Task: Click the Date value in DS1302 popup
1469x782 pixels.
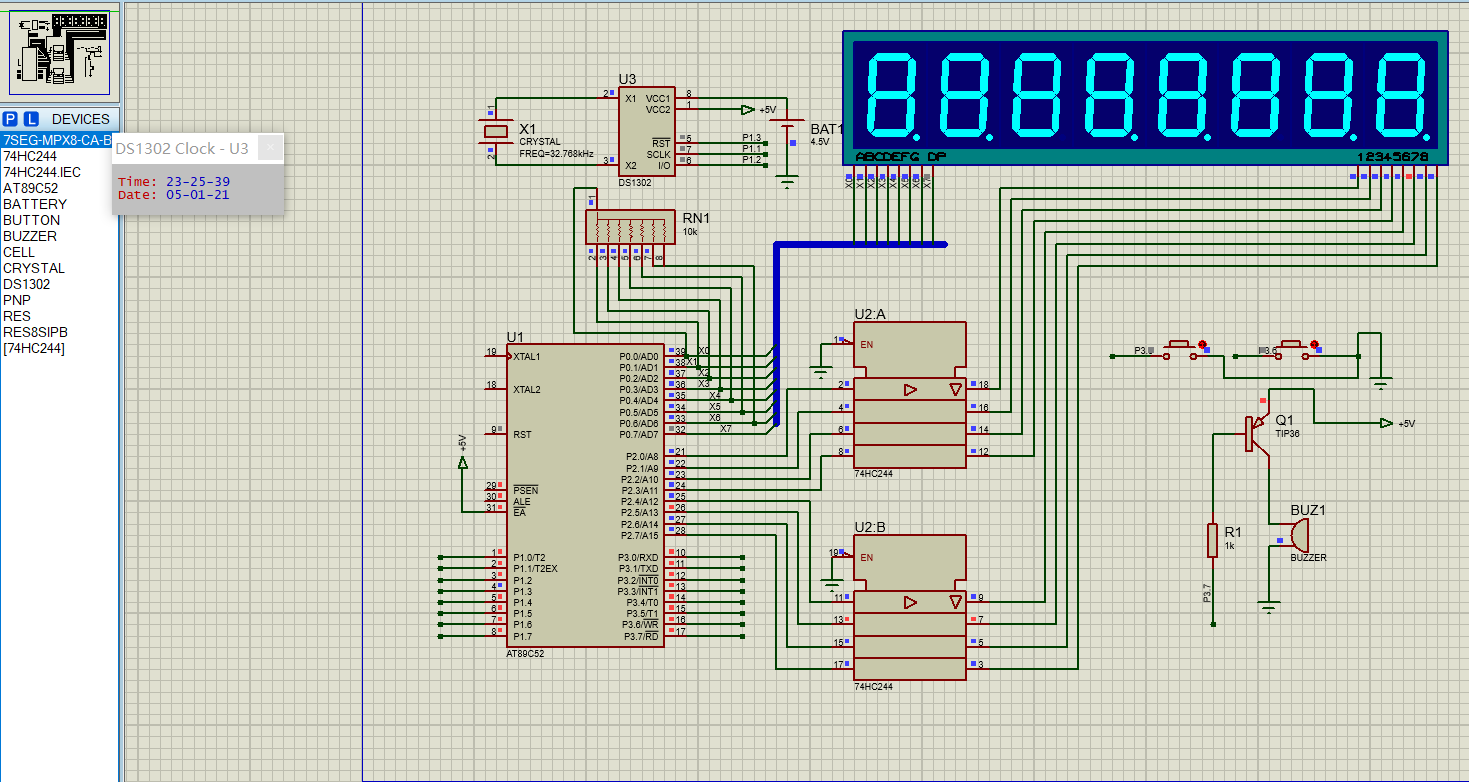Action: (198, 195)
